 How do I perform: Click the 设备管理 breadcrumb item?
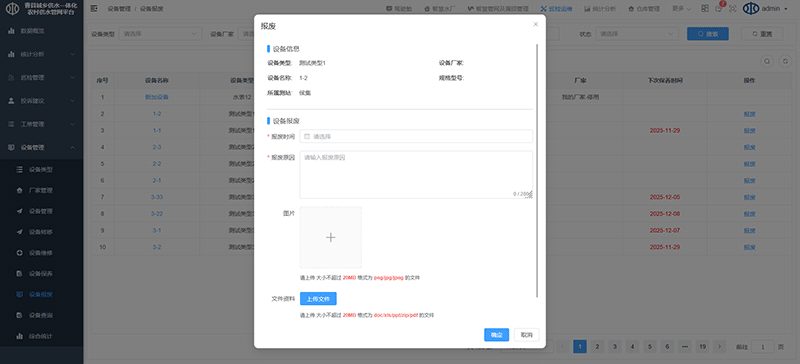click(x=118, y=9)
